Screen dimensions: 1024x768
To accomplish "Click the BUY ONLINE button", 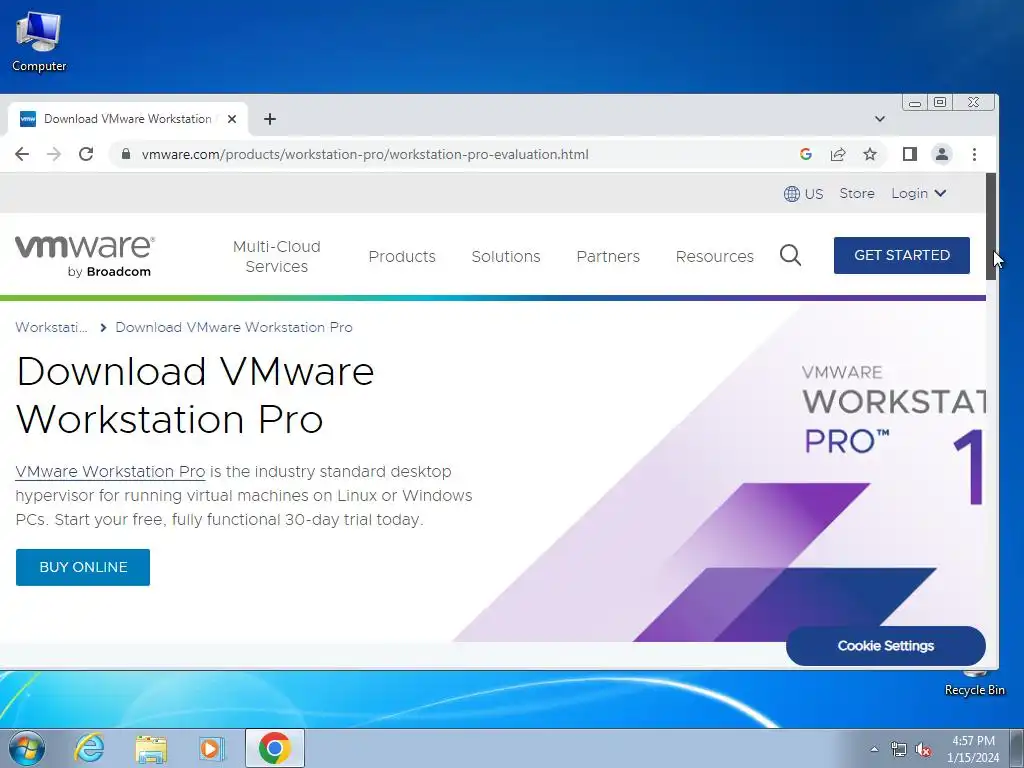I will point(83,567).
